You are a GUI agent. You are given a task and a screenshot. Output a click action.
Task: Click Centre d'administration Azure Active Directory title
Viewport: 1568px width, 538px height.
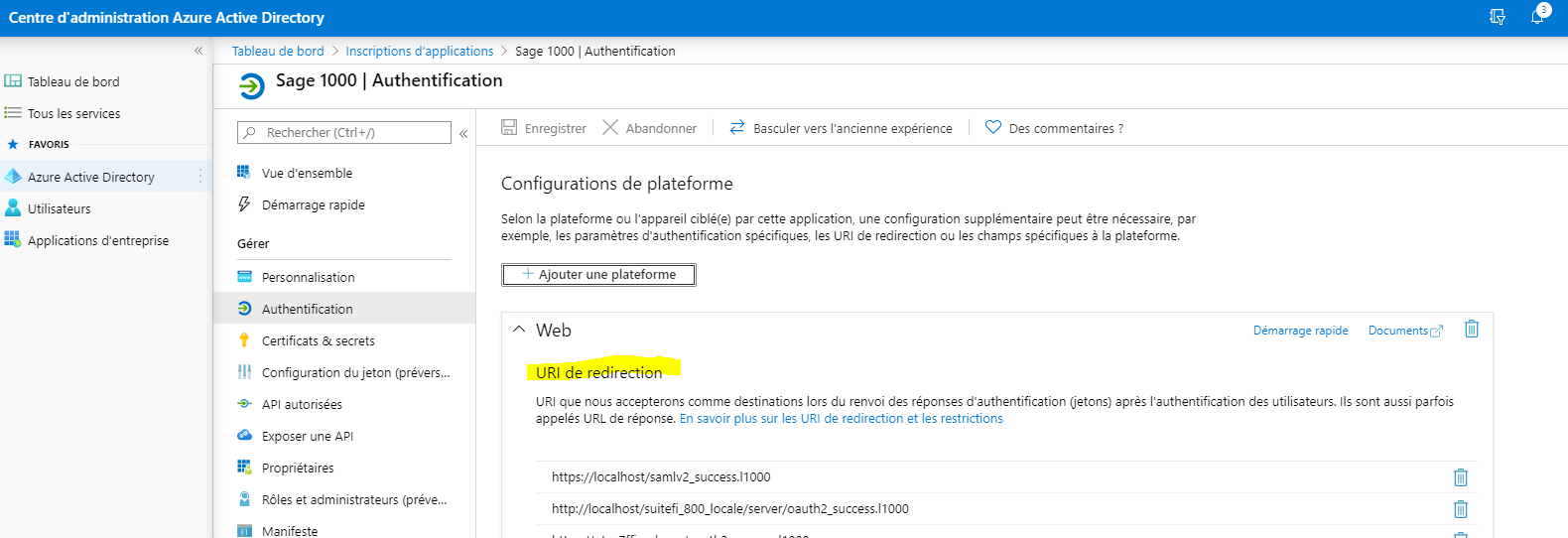167,18
